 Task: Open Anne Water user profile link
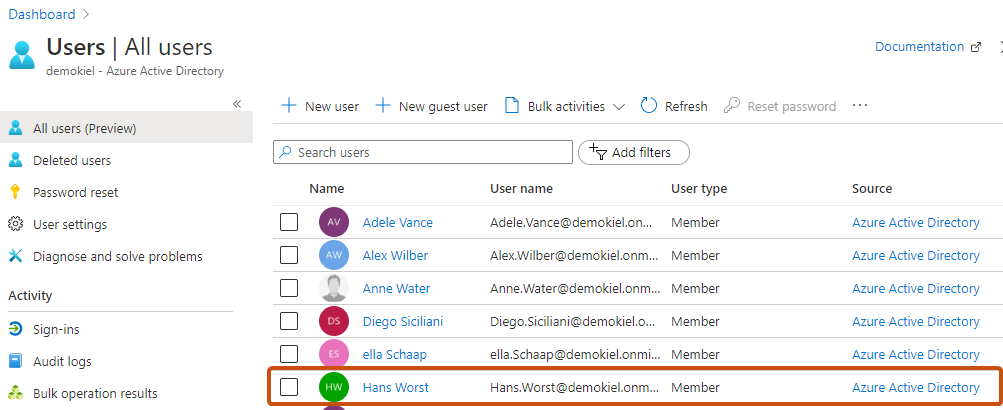[397, 288]
